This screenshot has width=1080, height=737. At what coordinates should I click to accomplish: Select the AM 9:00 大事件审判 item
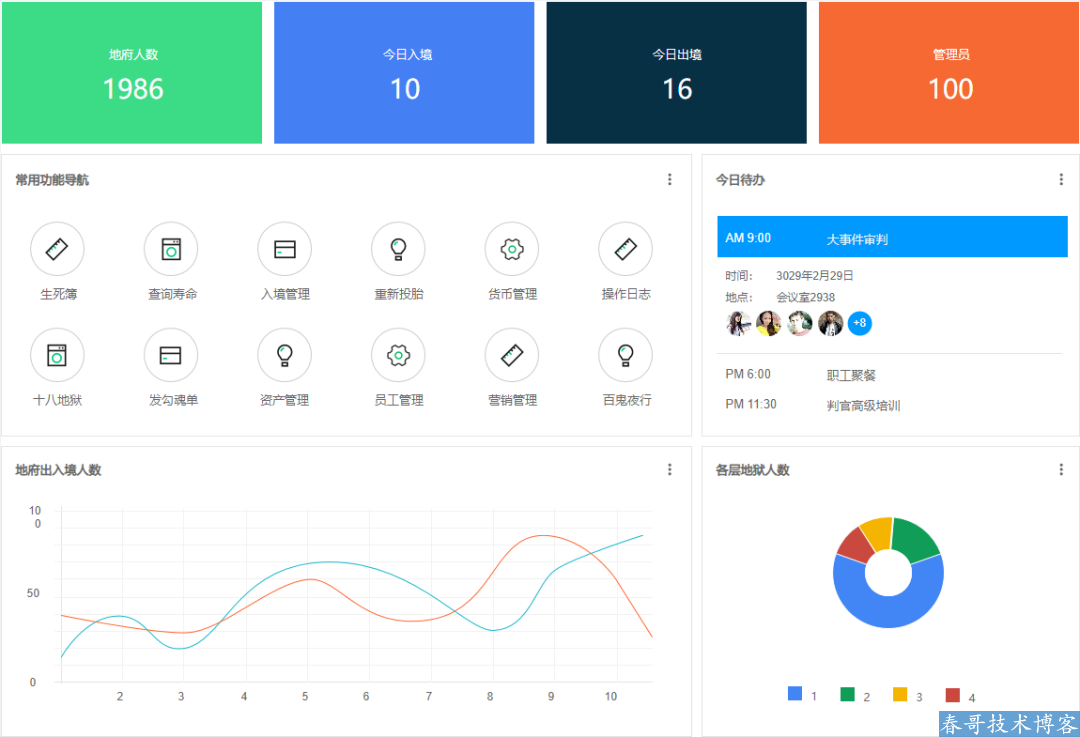point(892,238)
